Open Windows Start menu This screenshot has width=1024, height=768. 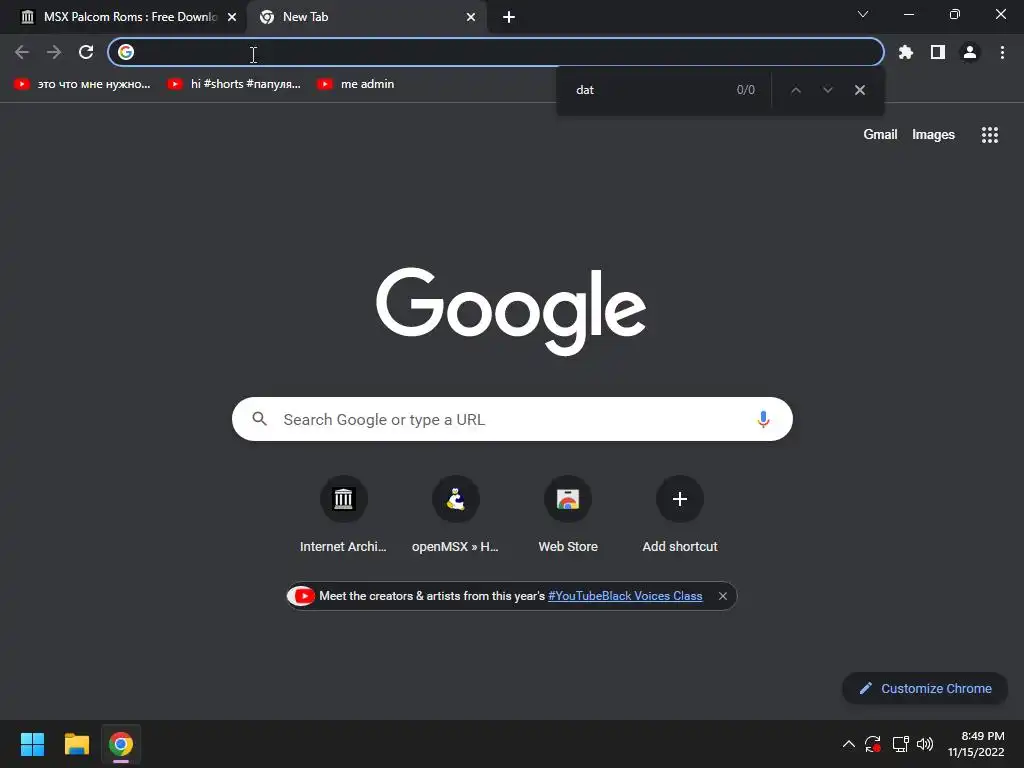32,744
